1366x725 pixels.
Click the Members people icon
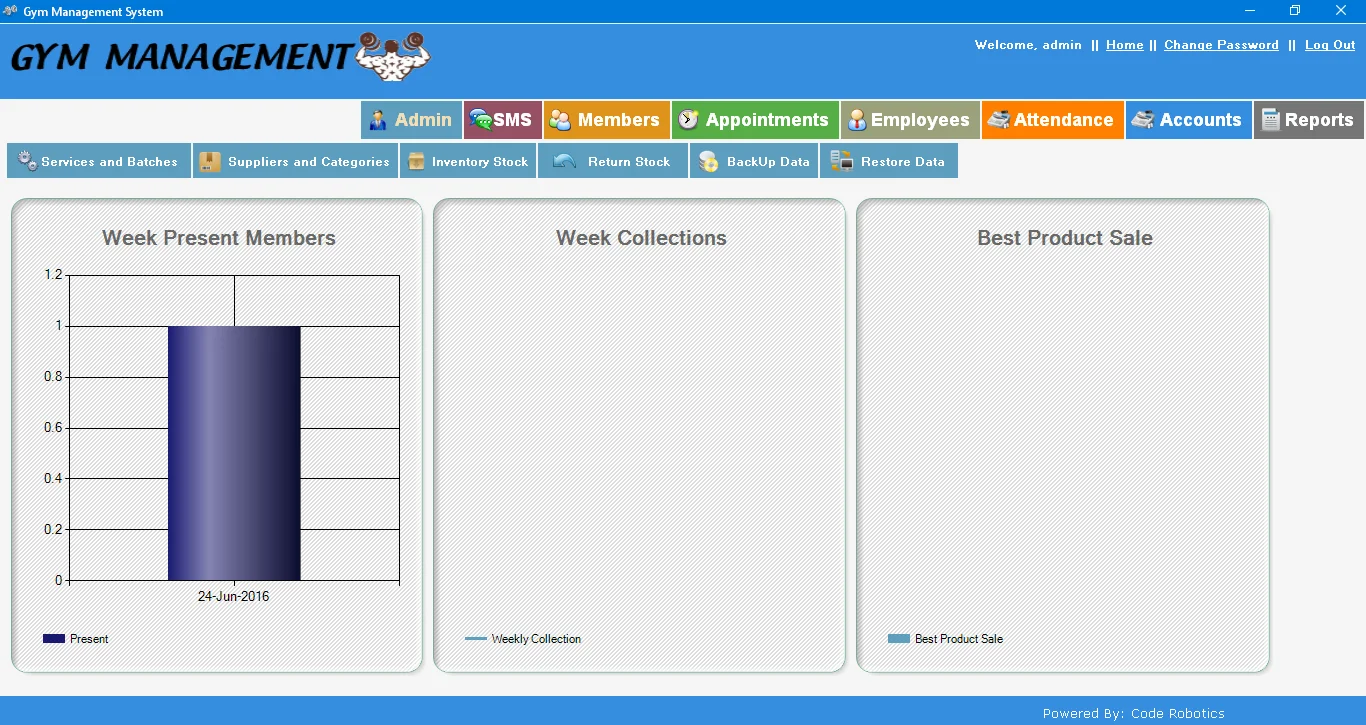coord(561,120)
